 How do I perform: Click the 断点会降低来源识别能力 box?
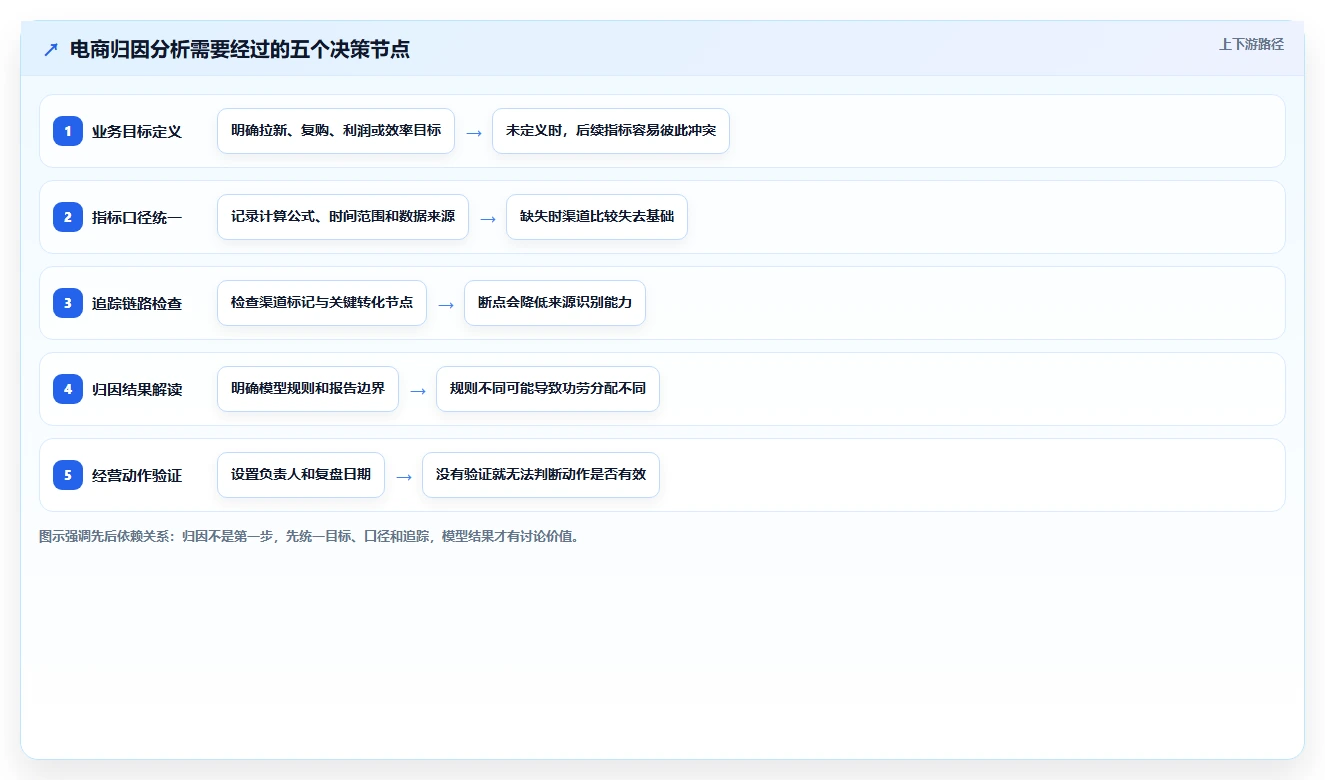tap(555, 303)
